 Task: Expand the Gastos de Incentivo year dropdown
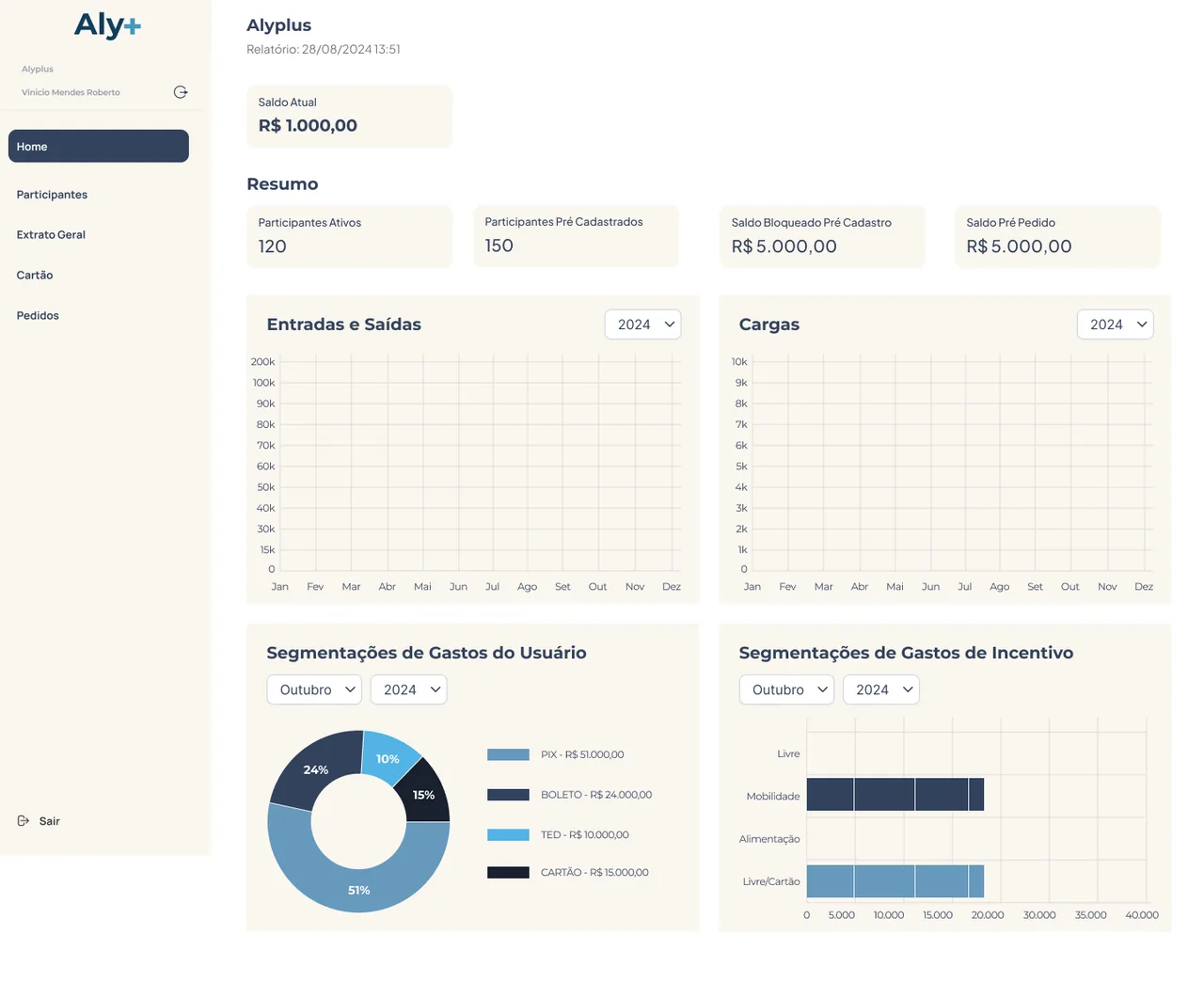point(880,689)
